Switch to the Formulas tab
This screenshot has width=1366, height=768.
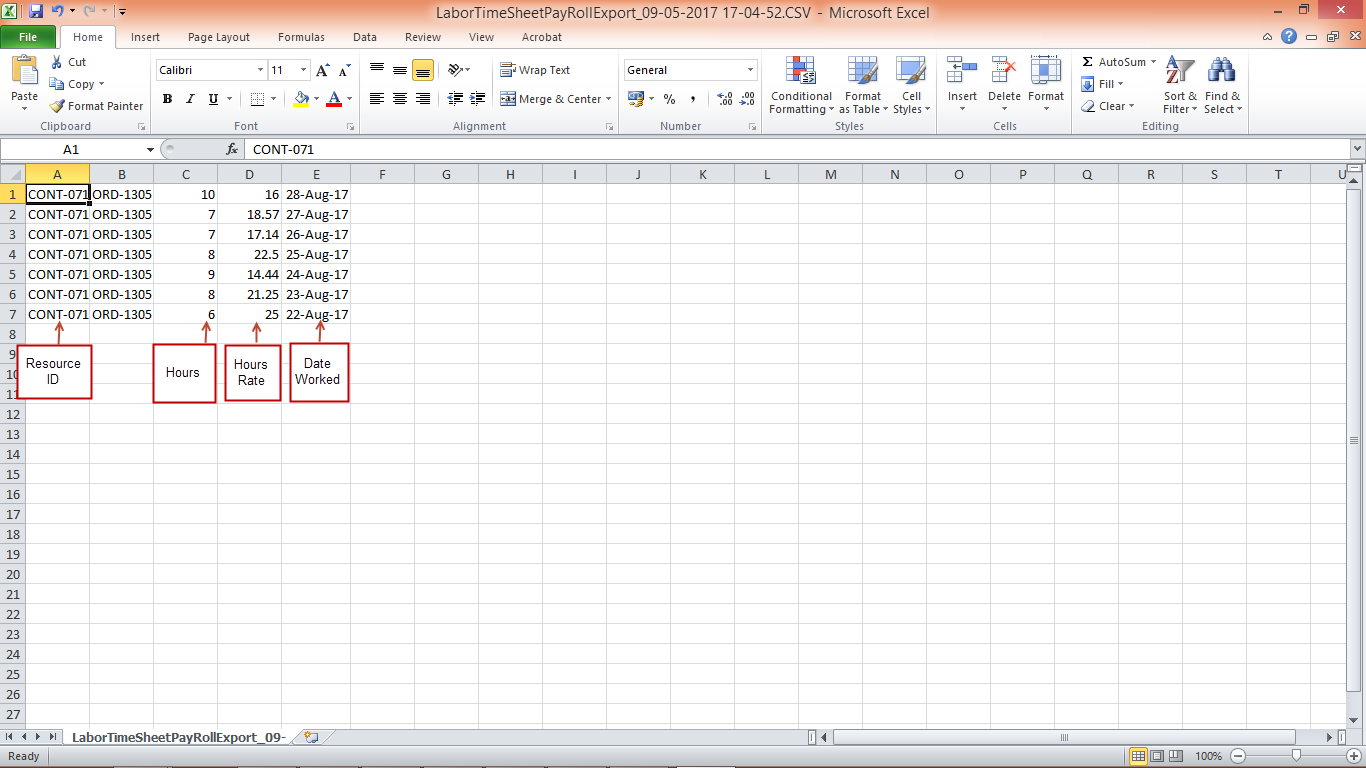coord(301,37)
